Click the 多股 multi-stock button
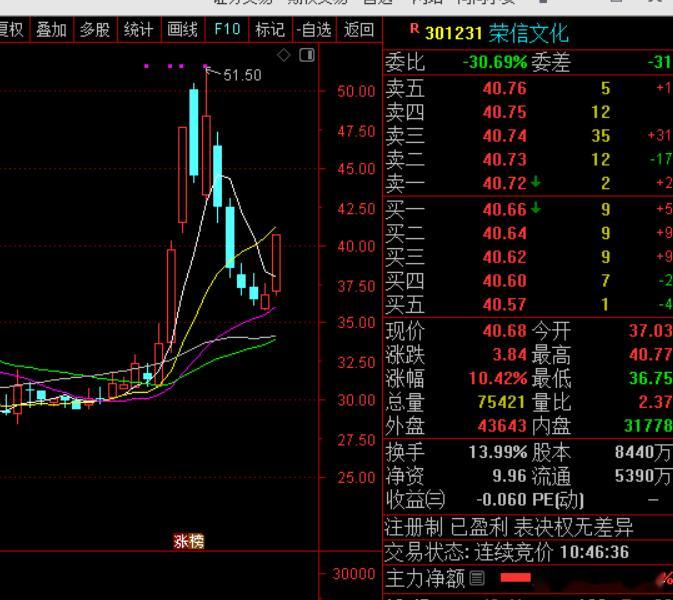Viewport: 673px width, 600px height. [95, 30]
